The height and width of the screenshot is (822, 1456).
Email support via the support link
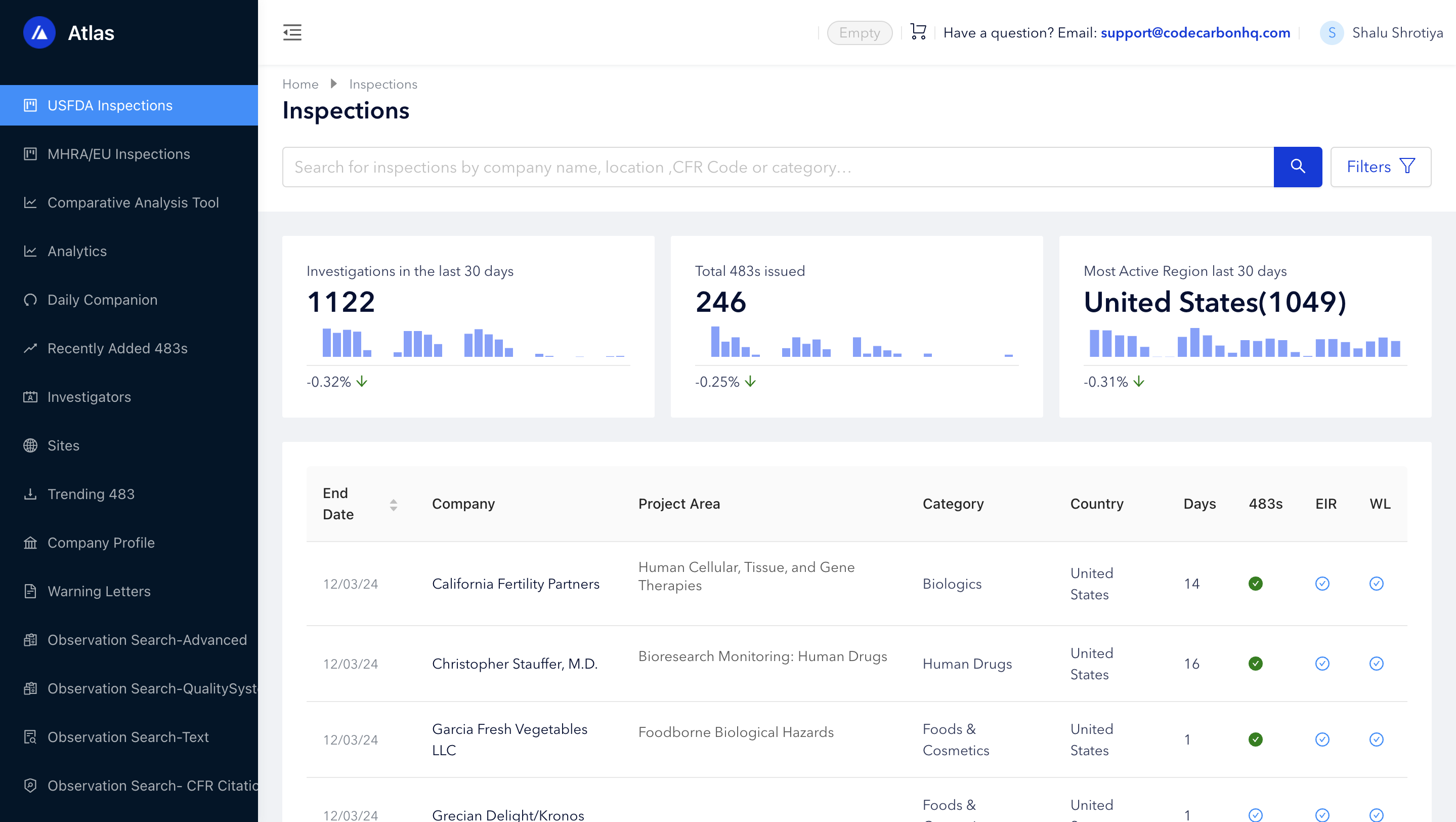click(1195, 32)
